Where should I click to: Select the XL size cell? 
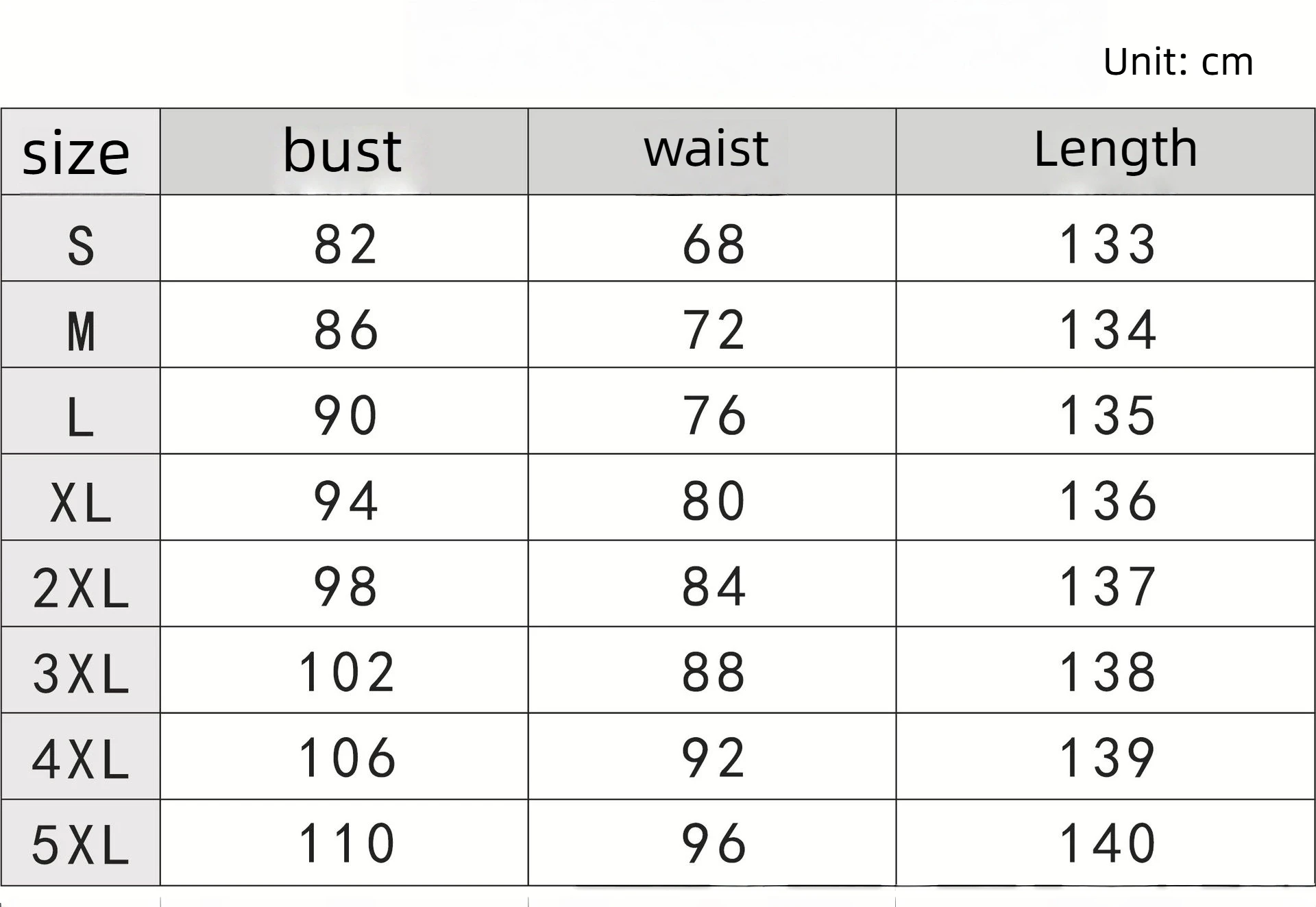[81, 504]
